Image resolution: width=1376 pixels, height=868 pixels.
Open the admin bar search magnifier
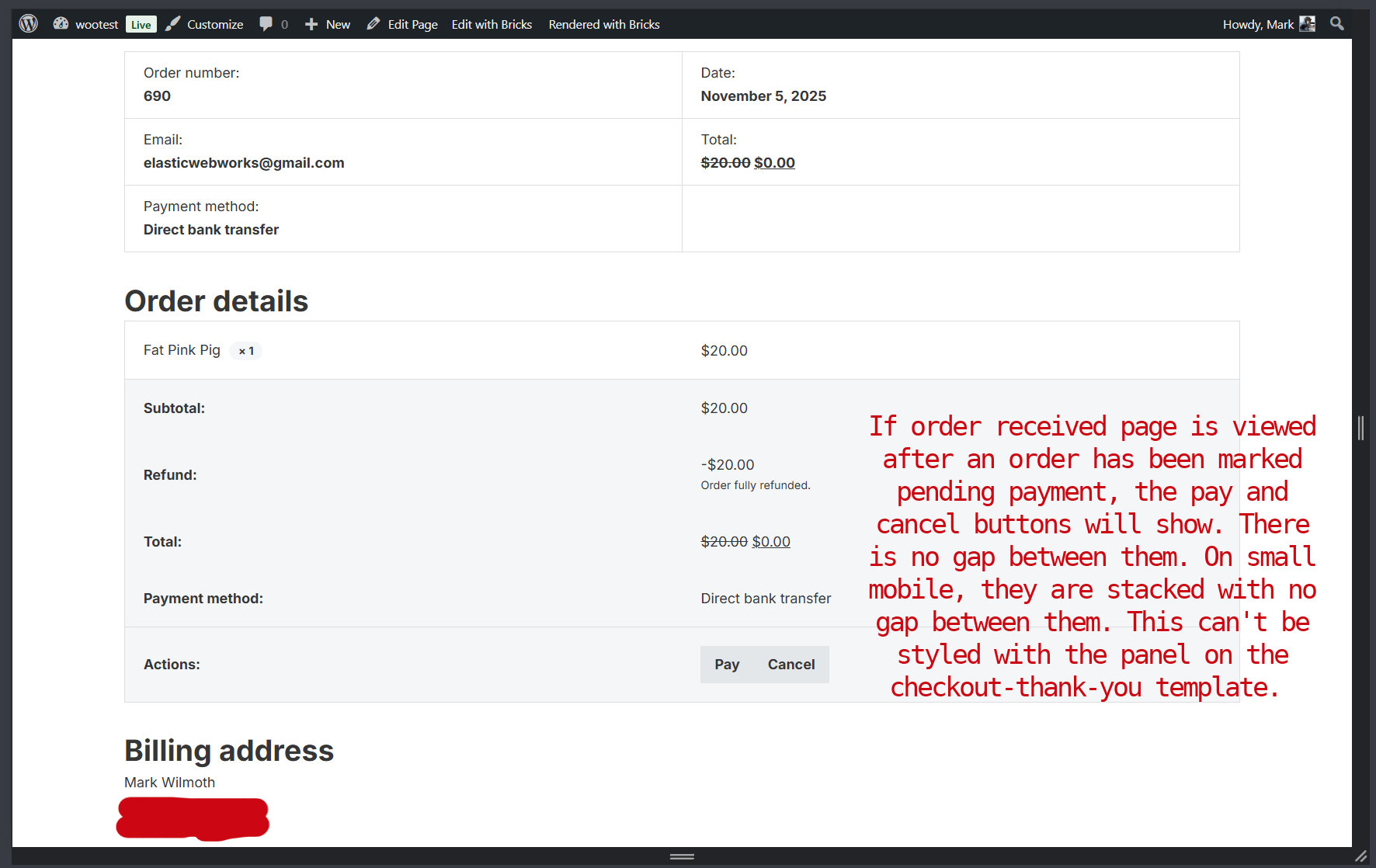(x=1336, y=24)
